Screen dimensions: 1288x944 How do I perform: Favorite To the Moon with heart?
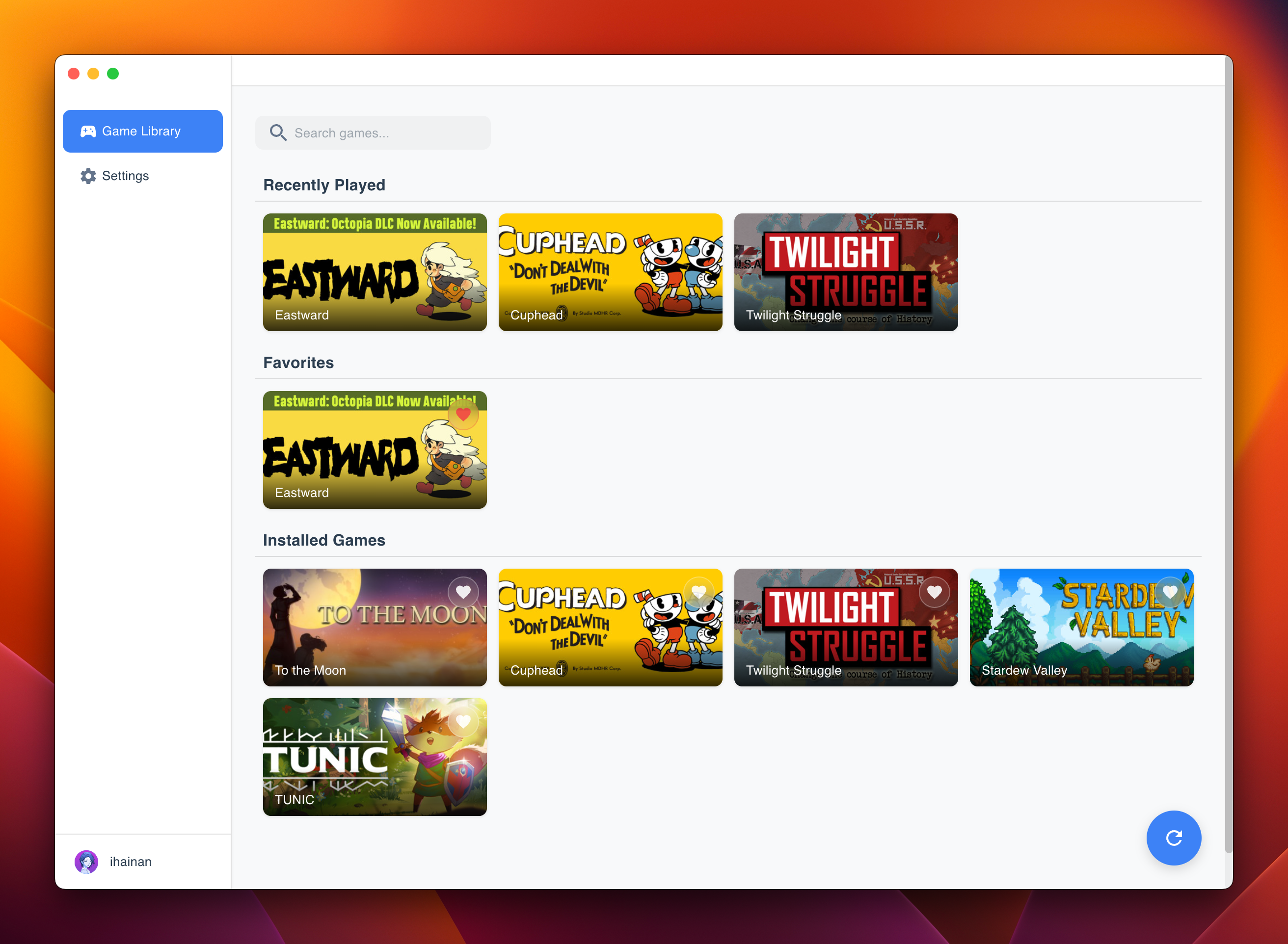463,592
